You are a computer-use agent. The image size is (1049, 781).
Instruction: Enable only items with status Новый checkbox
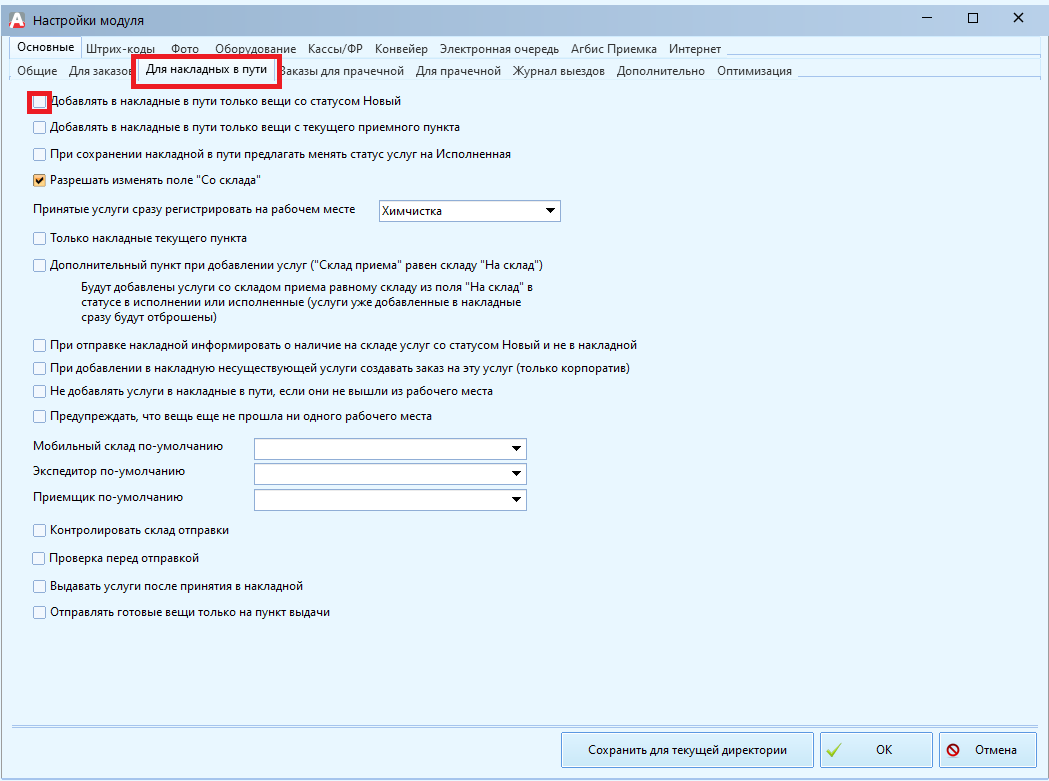[x=40, y=102]
